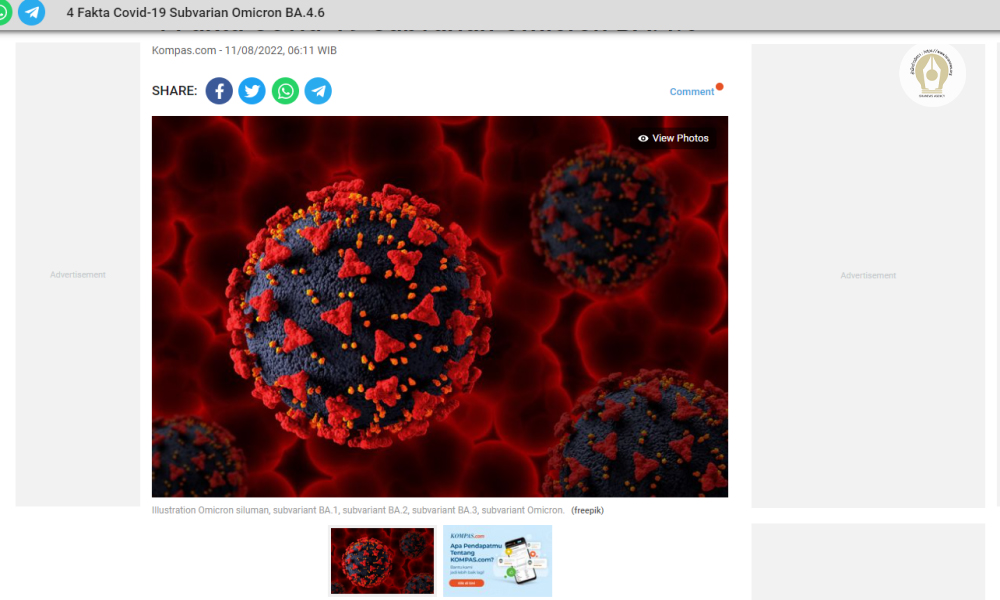The height and width of the screenshot is (600, 1000).
Task: Share article via Facebook icon
Action: [x=219, y=91]
